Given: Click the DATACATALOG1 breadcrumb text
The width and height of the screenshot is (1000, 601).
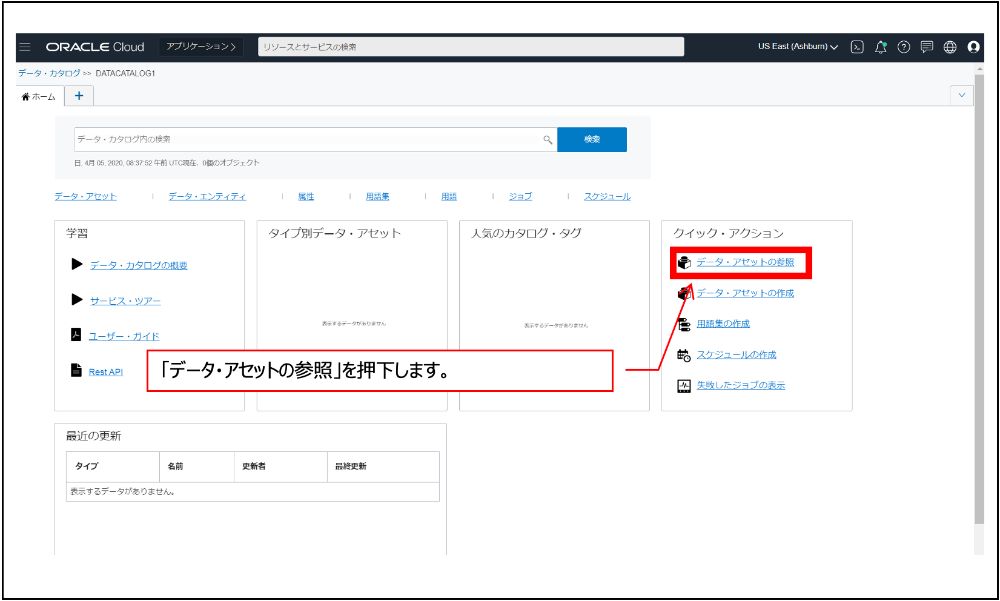Looking at the screenshot, I should [x=126, y=73].
